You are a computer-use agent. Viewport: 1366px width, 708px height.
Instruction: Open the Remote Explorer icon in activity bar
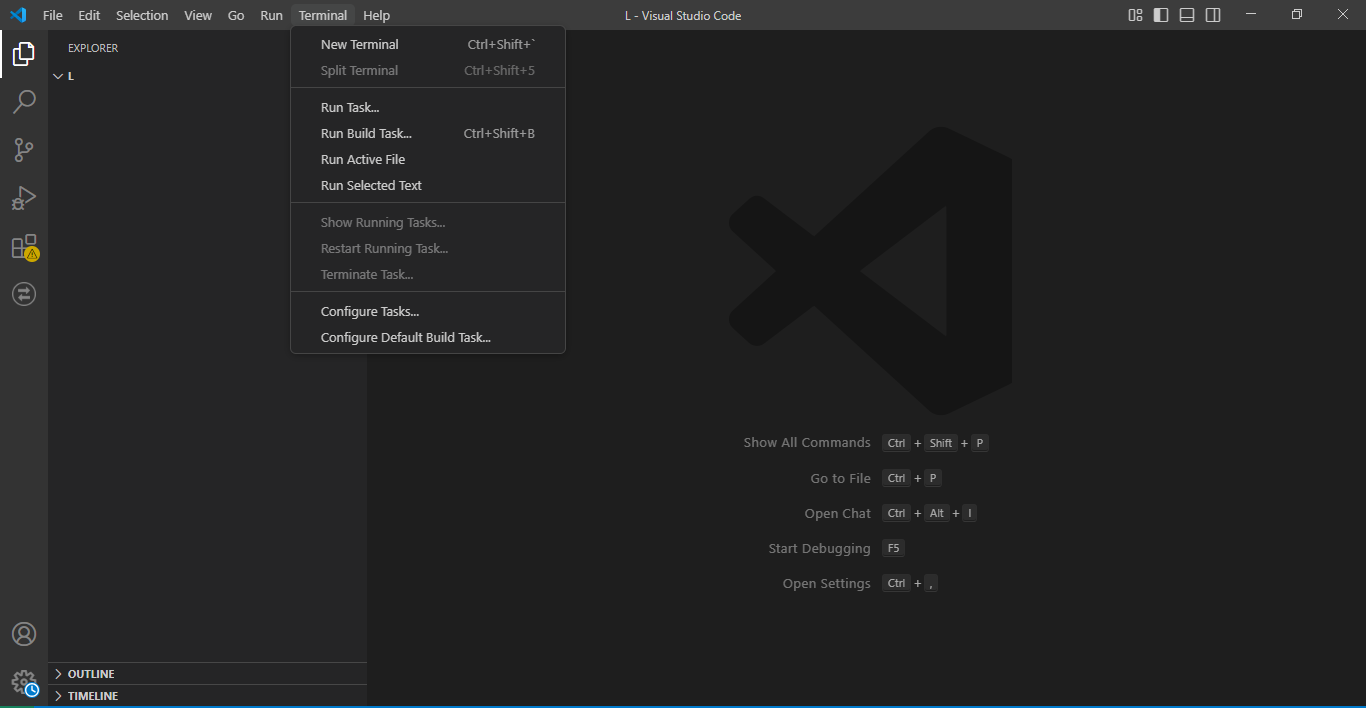24,294
